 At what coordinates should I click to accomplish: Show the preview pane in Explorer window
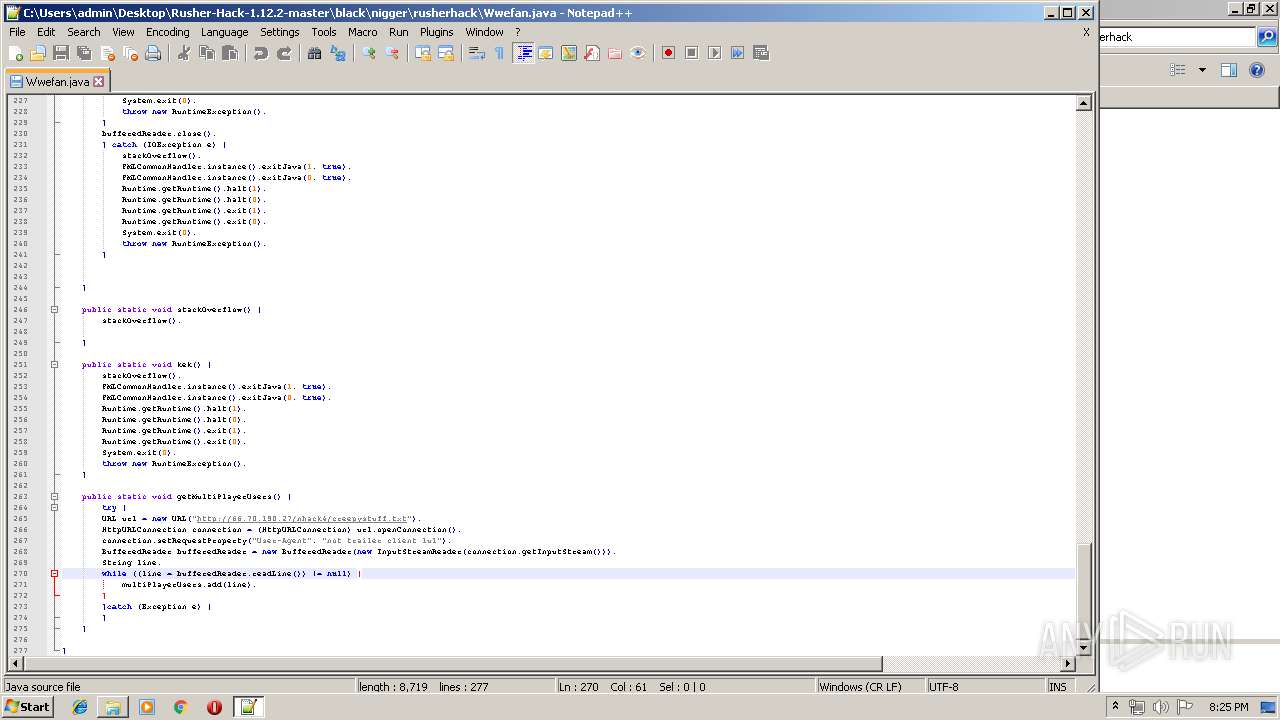[x=1229, y=70]
